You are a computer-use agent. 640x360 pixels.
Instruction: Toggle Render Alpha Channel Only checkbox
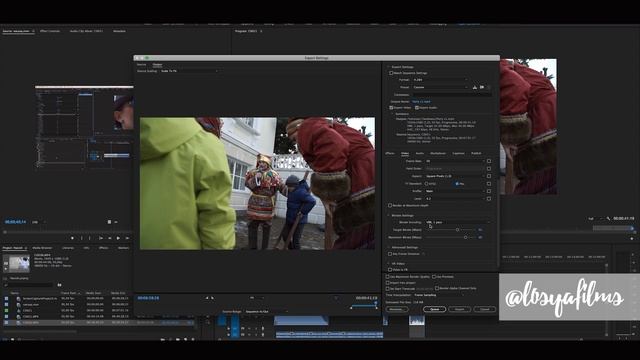coord(437,288)
